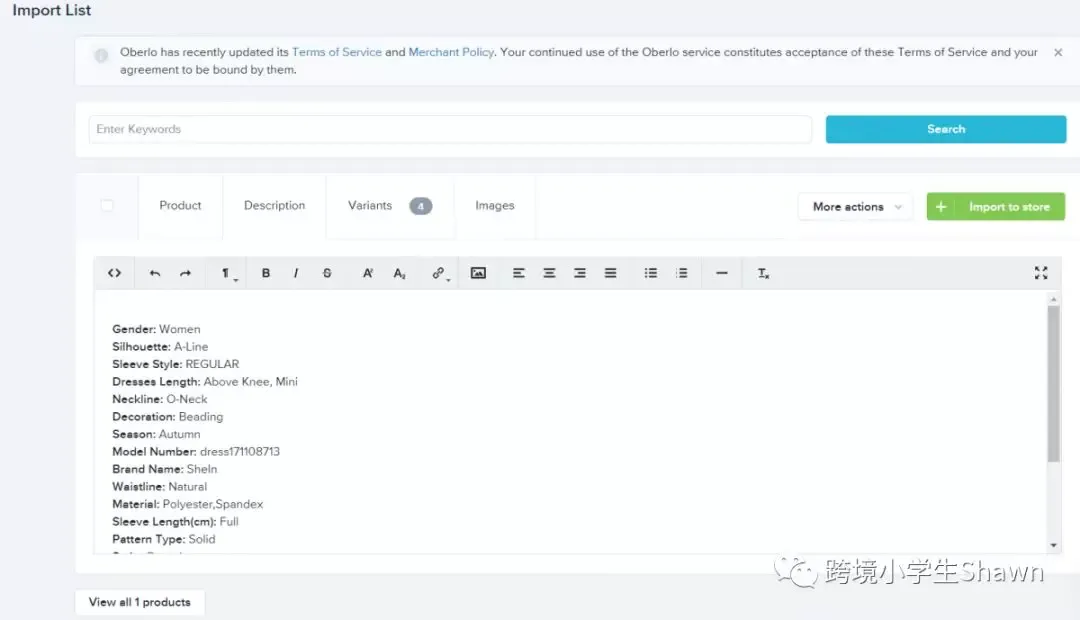Click the Sleeve Length(cm): Full line
Screen dimensions: 1080x620
175,521
